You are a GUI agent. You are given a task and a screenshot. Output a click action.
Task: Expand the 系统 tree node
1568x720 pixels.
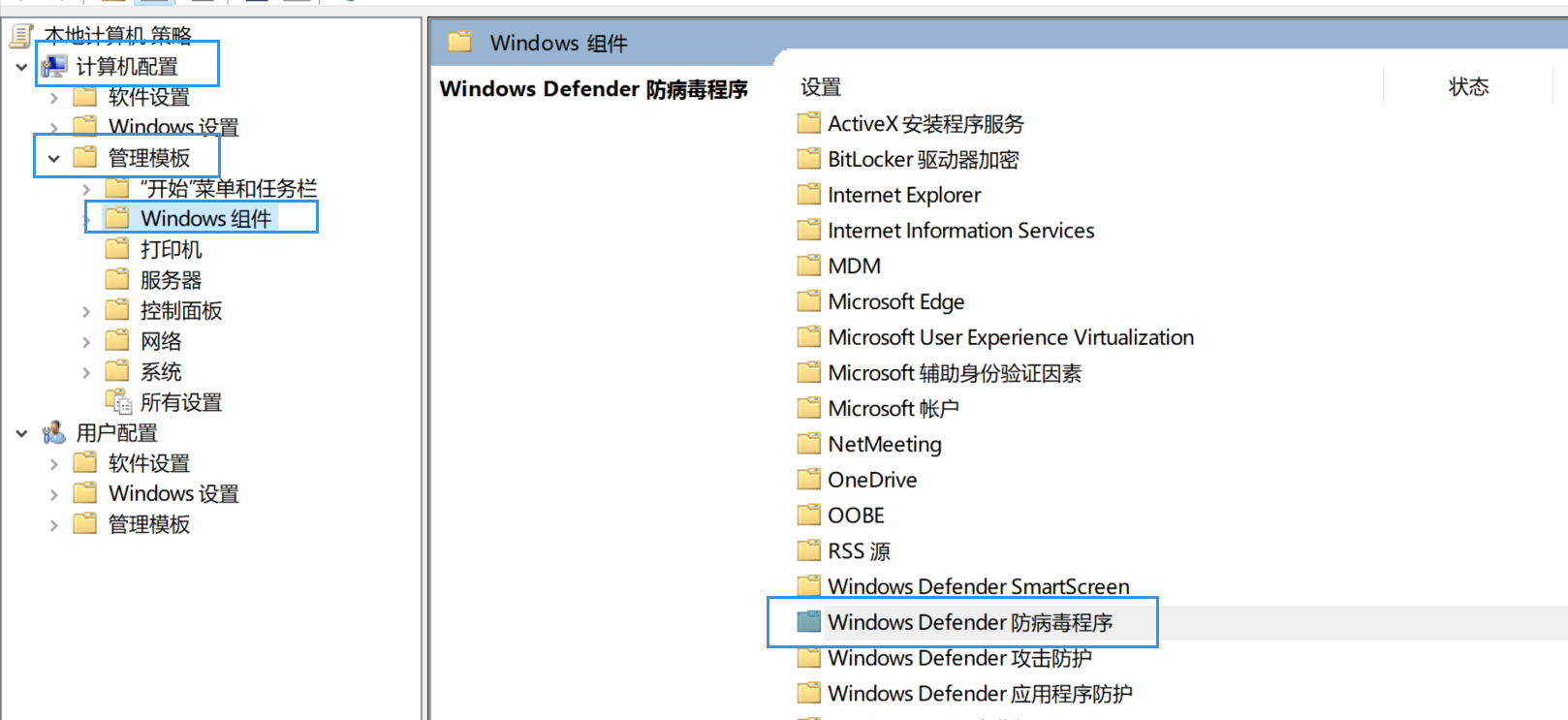(x=86, y=372)
